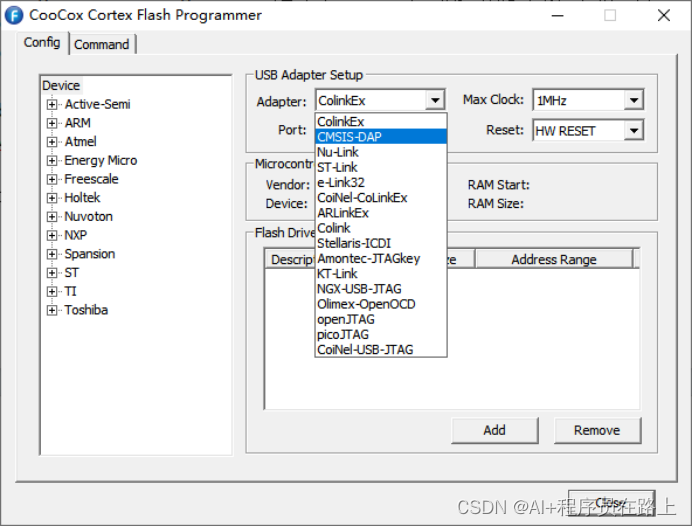The width and height of the screenshot is (692, 526).
Task: Select the Config tab
Action: point(42,43)
